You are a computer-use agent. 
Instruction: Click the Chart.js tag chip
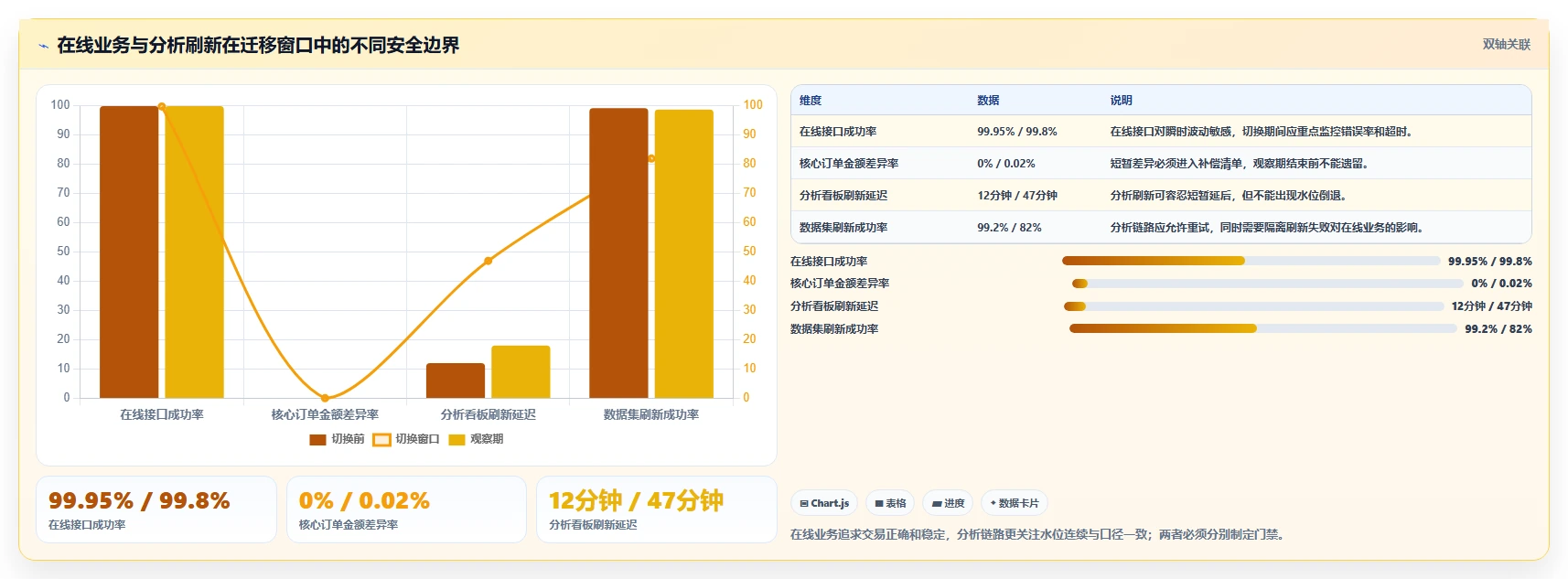(x=824, y=503)
